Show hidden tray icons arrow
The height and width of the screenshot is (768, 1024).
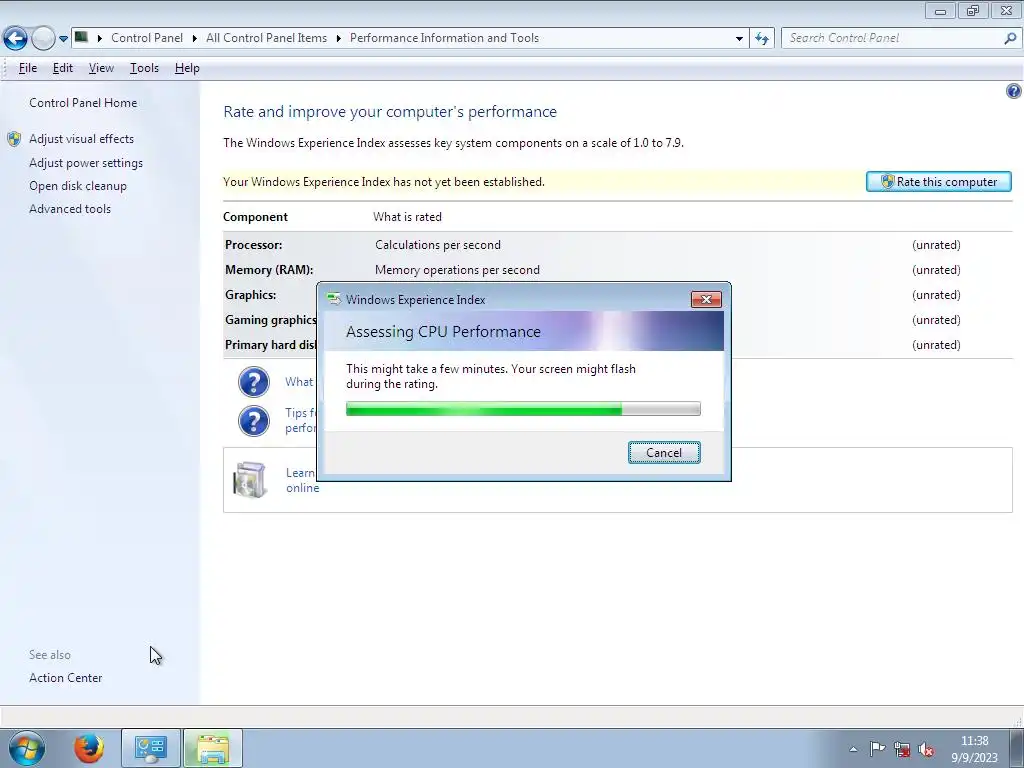click(853, 749)
